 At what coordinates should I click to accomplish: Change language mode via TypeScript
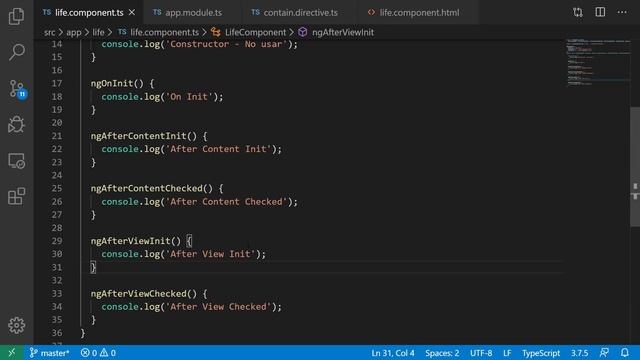point(541,353)
